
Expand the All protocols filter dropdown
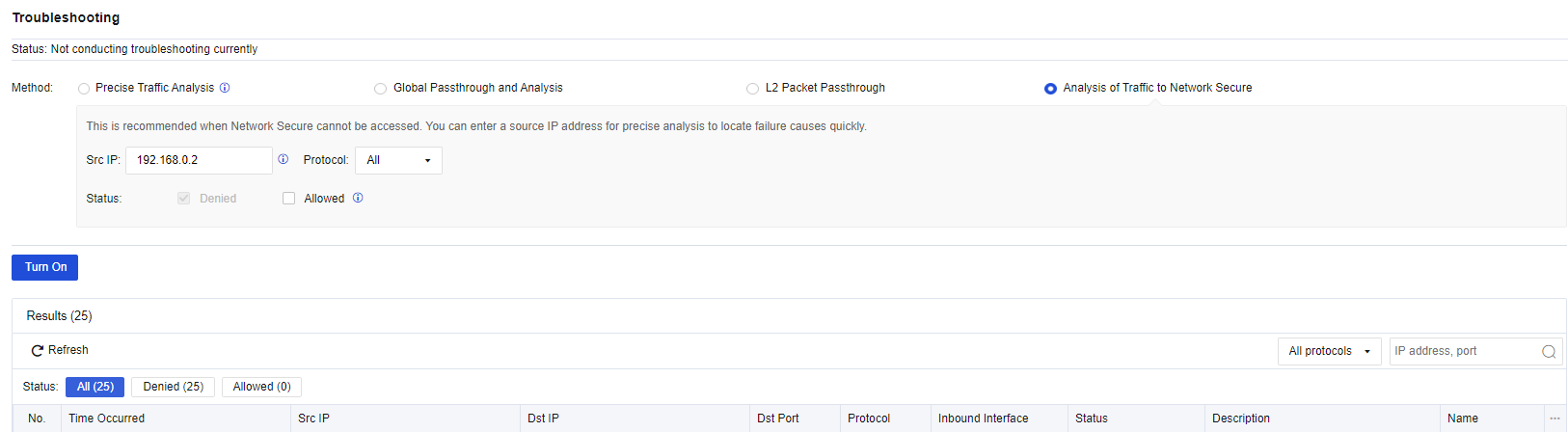pos(1329,351)
